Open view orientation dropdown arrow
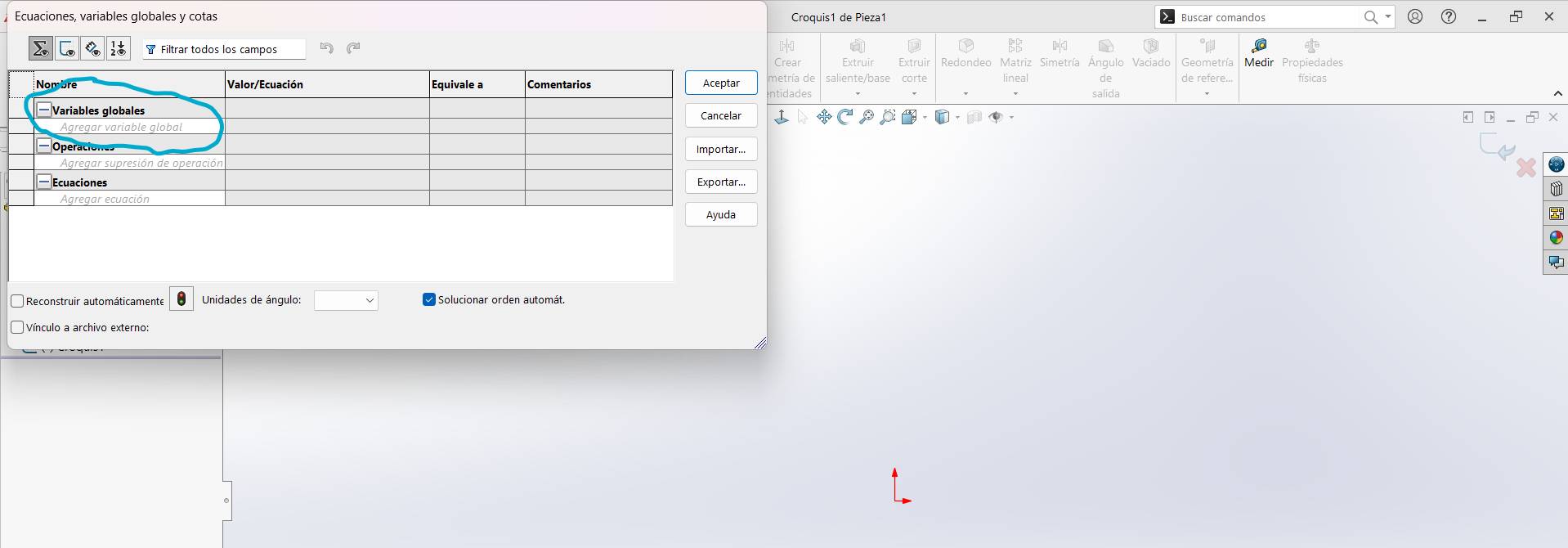 click(925, 117)
